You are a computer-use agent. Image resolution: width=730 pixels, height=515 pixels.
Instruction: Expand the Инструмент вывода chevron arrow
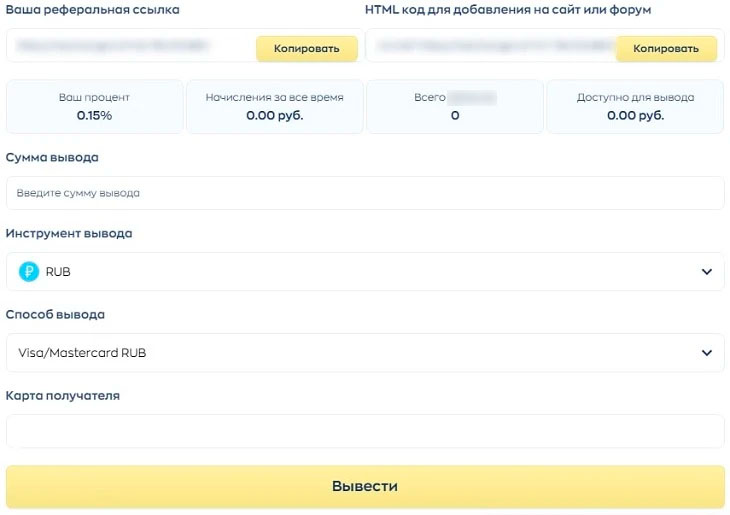pyautogui.click(x=706, y=272)
